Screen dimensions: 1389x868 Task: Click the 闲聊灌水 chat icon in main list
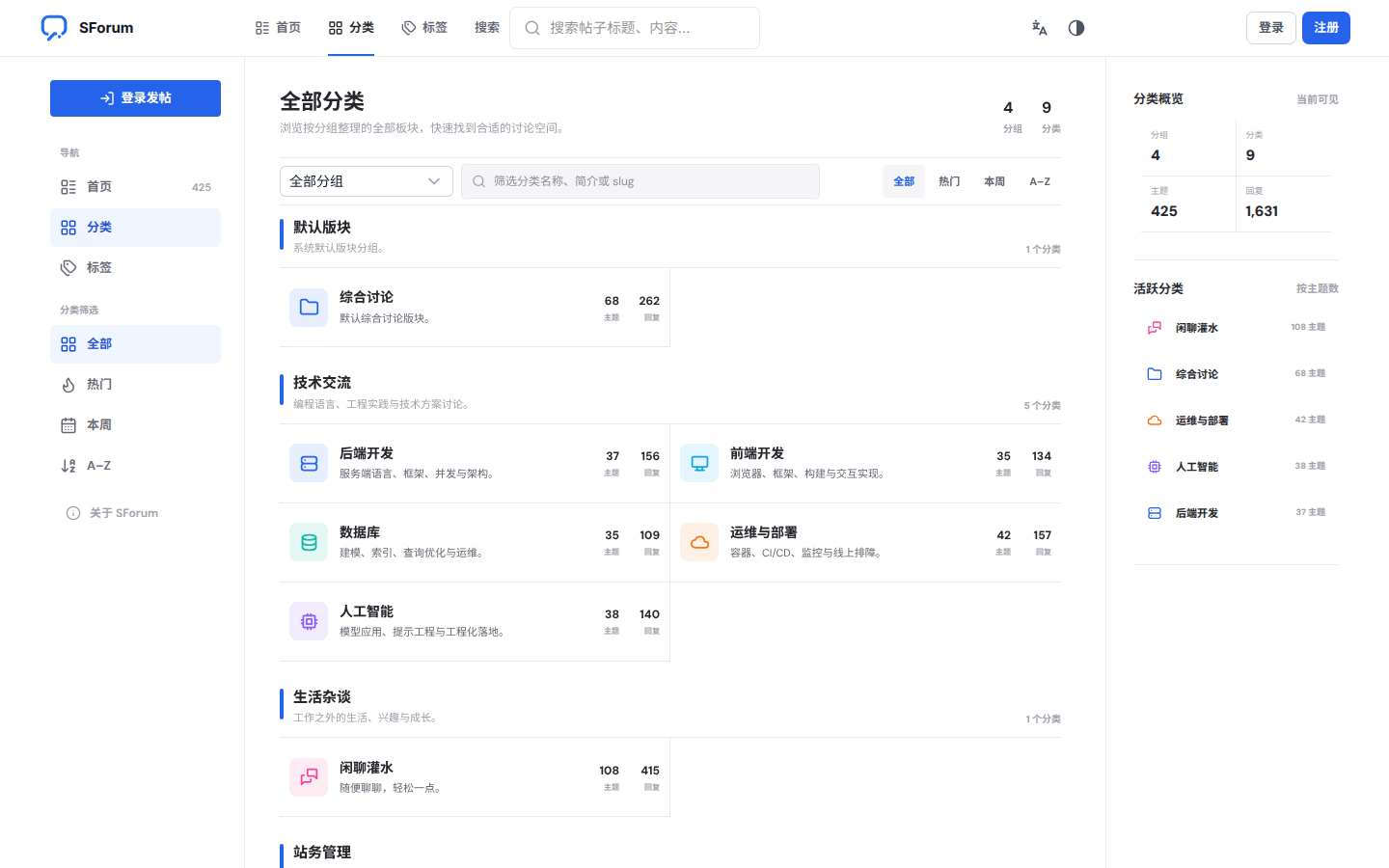click(309, 777)
